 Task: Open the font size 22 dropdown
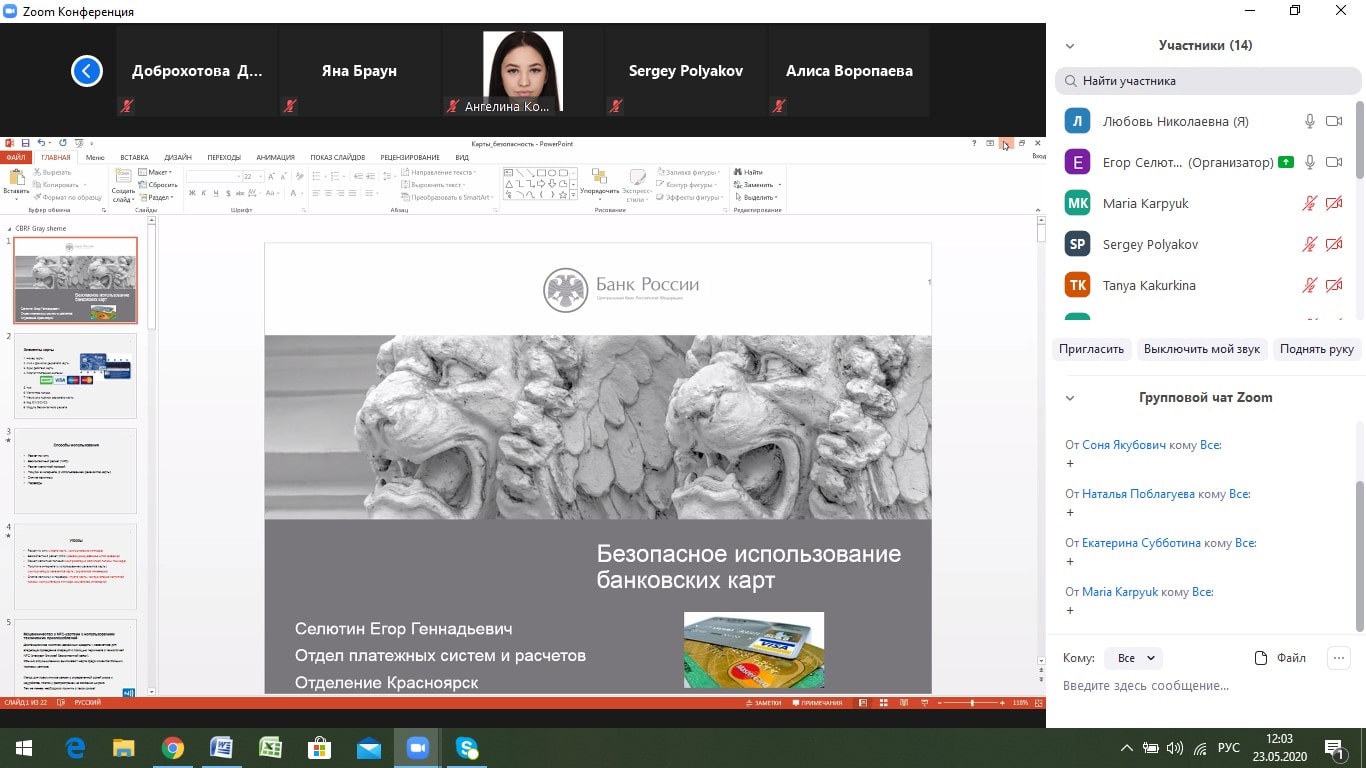(x=259, y=176)
